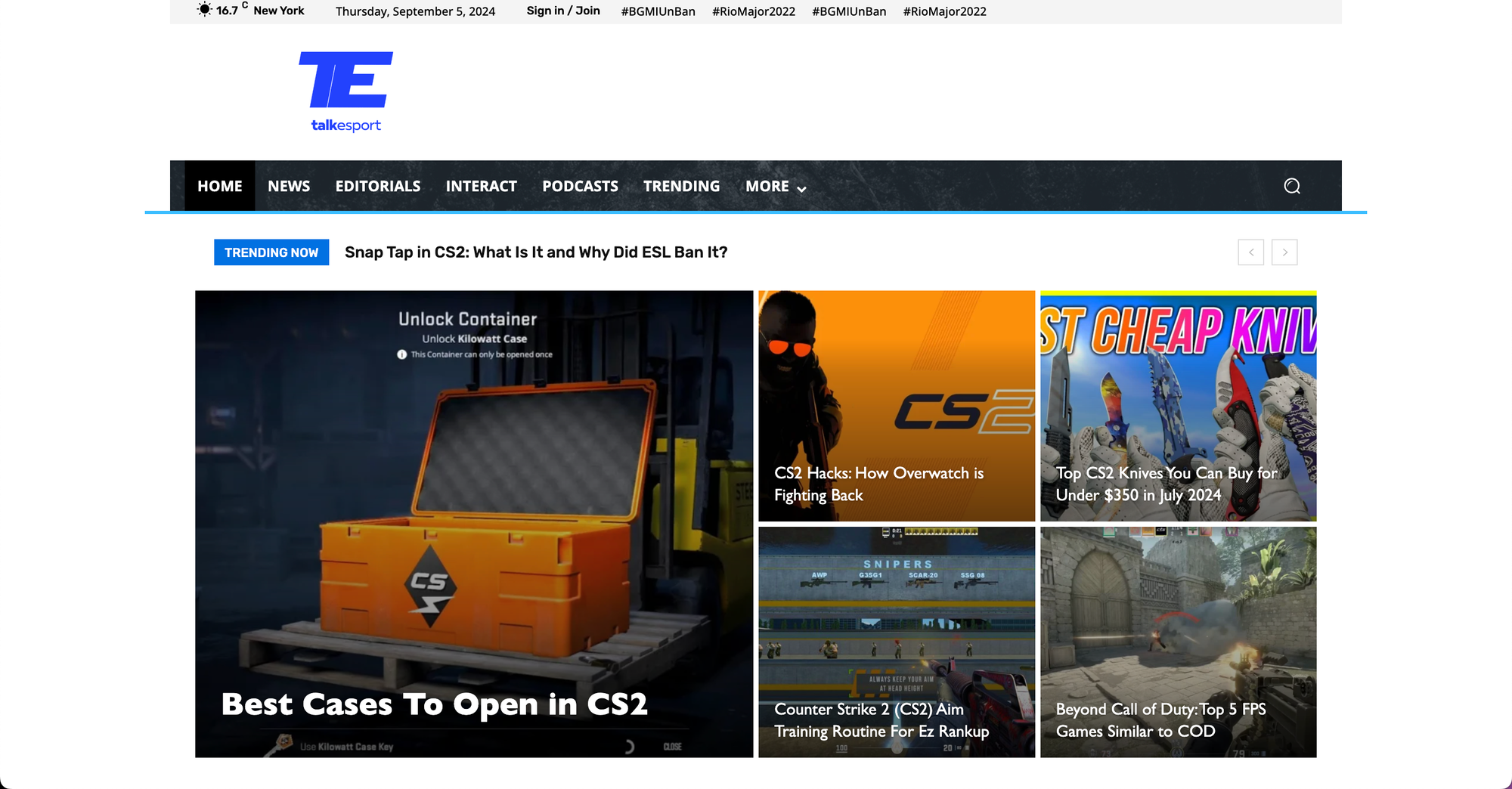Image resolution: width=1512 pixels, height=789 pixels.
Task: Click the New York location text
Action: tap(279, 11)
